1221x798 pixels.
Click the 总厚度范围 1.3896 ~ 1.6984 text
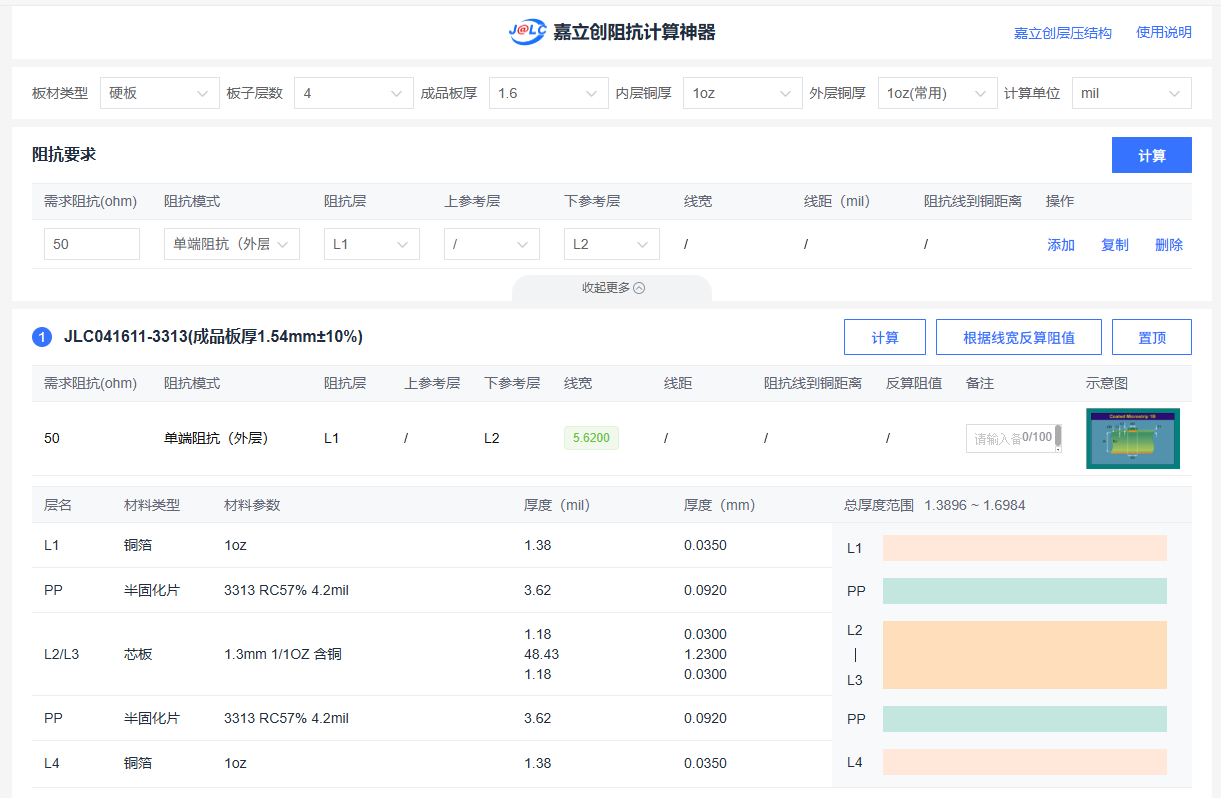935,505
